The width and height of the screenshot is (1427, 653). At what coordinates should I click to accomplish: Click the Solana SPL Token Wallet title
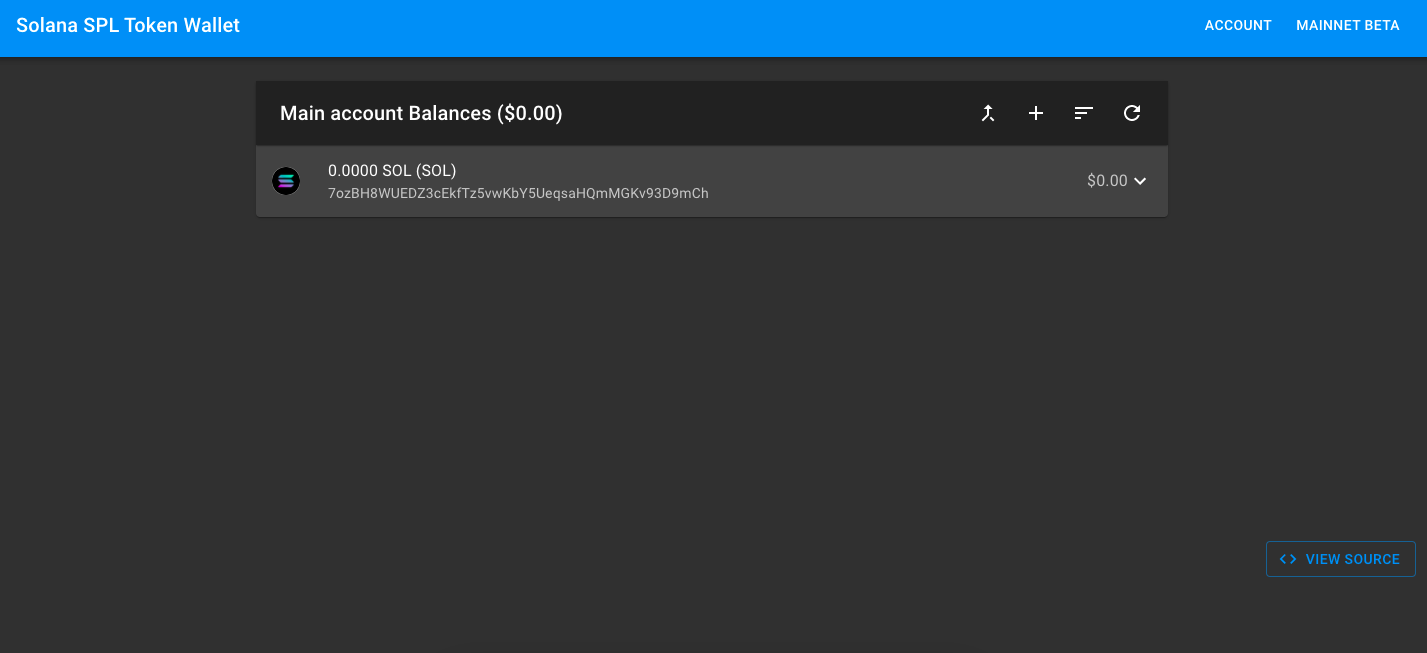[128, 26]
